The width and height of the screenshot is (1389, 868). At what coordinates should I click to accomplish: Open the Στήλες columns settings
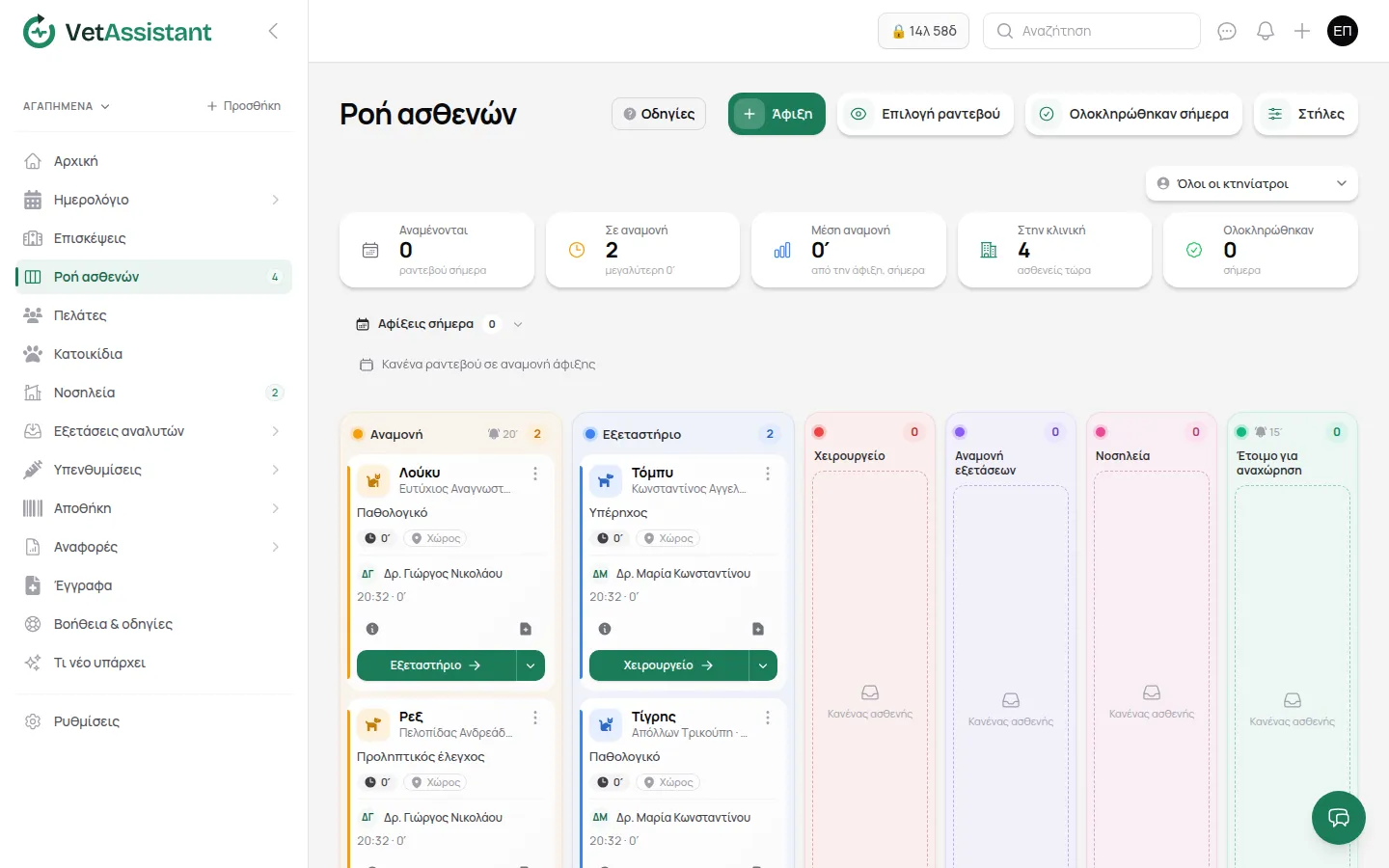[x=1306, y=114]
